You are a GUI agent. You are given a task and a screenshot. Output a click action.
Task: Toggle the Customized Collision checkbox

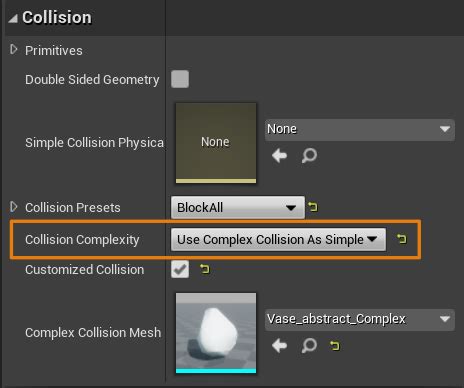[180, 269]
